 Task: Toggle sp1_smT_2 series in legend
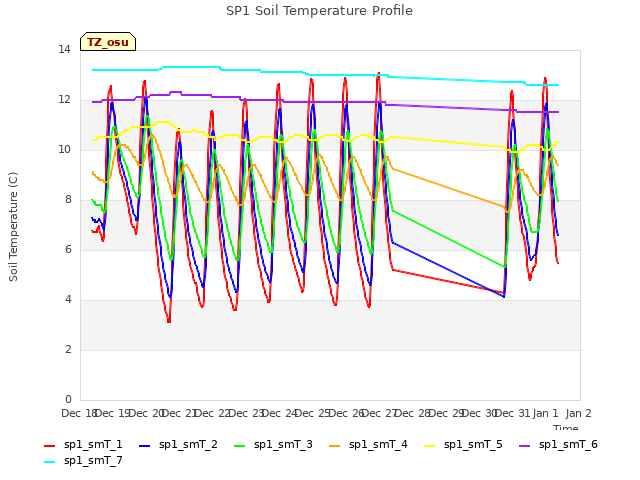tap(178, 444)
